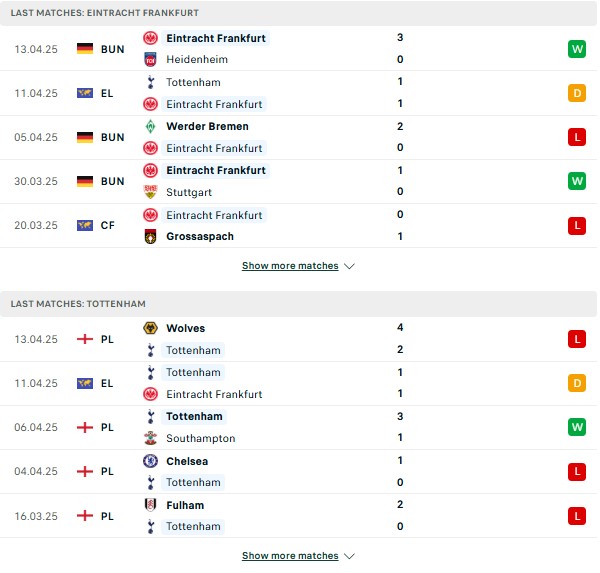600x573 pixels.
Task: Click the Grossaspach club crest icon
Action: click(150, 237)
